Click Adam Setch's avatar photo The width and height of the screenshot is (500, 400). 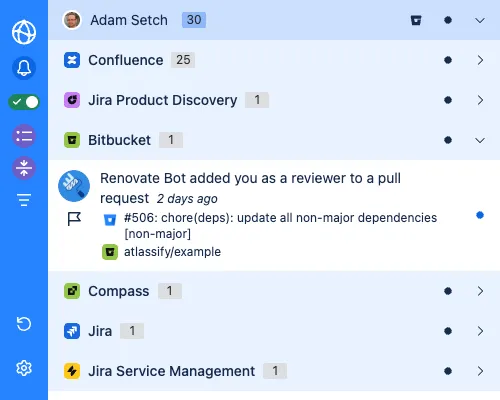72,20
